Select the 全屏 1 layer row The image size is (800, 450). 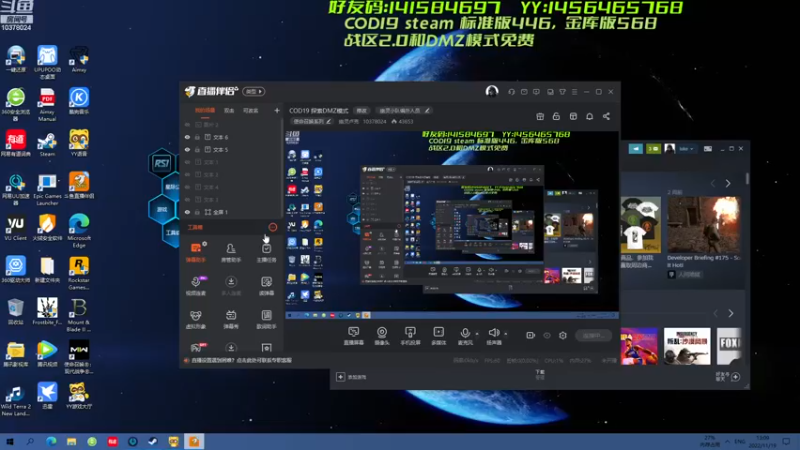[x=232, y=212]
